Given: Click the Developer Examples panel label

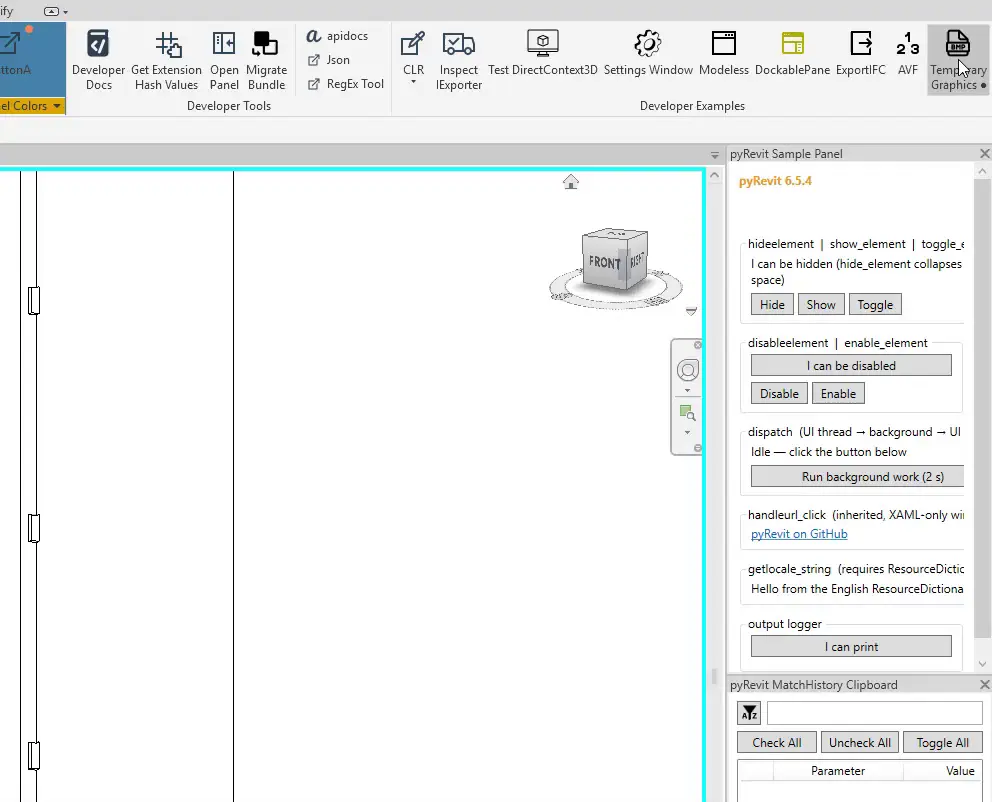Looking at the screenshot, I should (x=692, y=106).
